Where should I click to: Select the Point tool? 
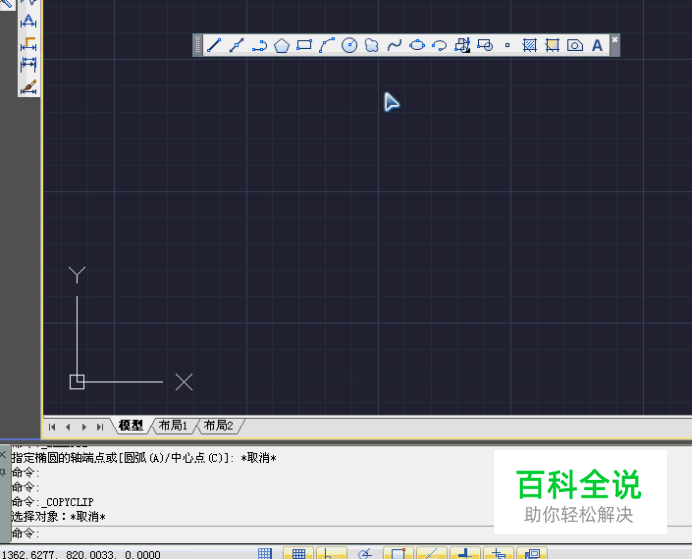pos(507,45)
